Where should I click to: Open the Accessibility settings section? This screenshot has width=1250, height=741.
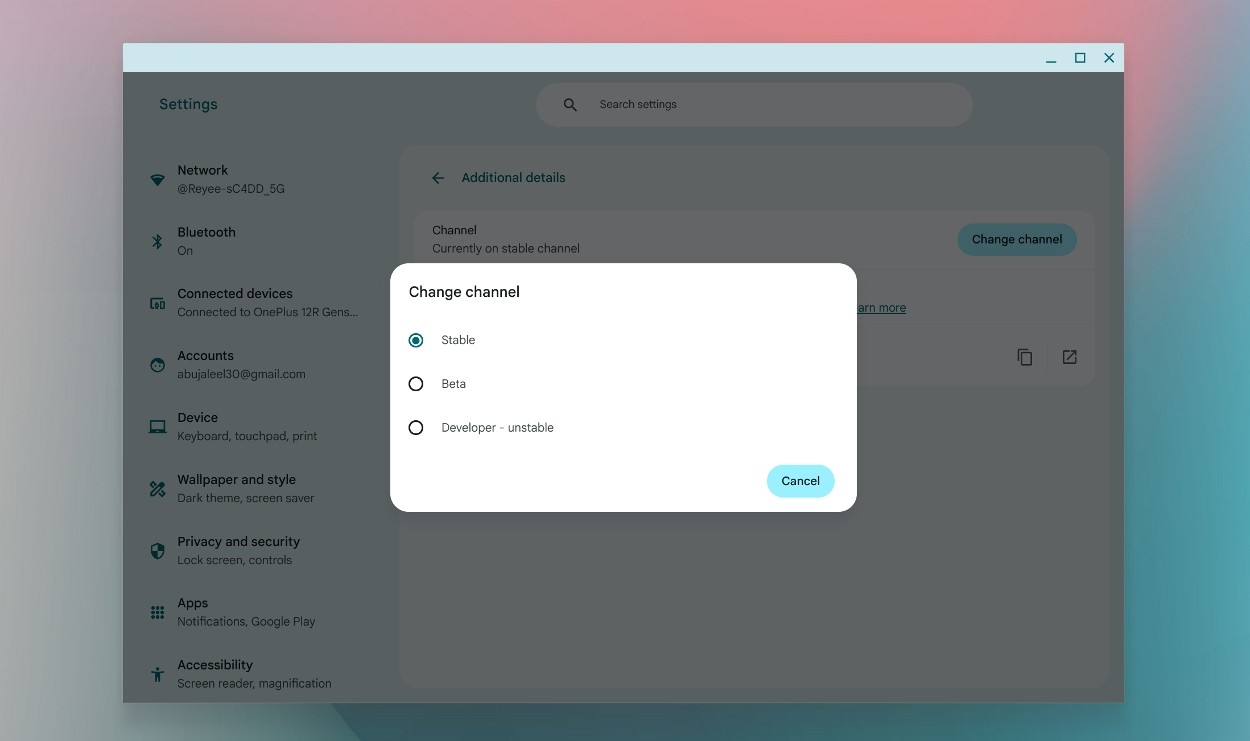pos(258,674)
